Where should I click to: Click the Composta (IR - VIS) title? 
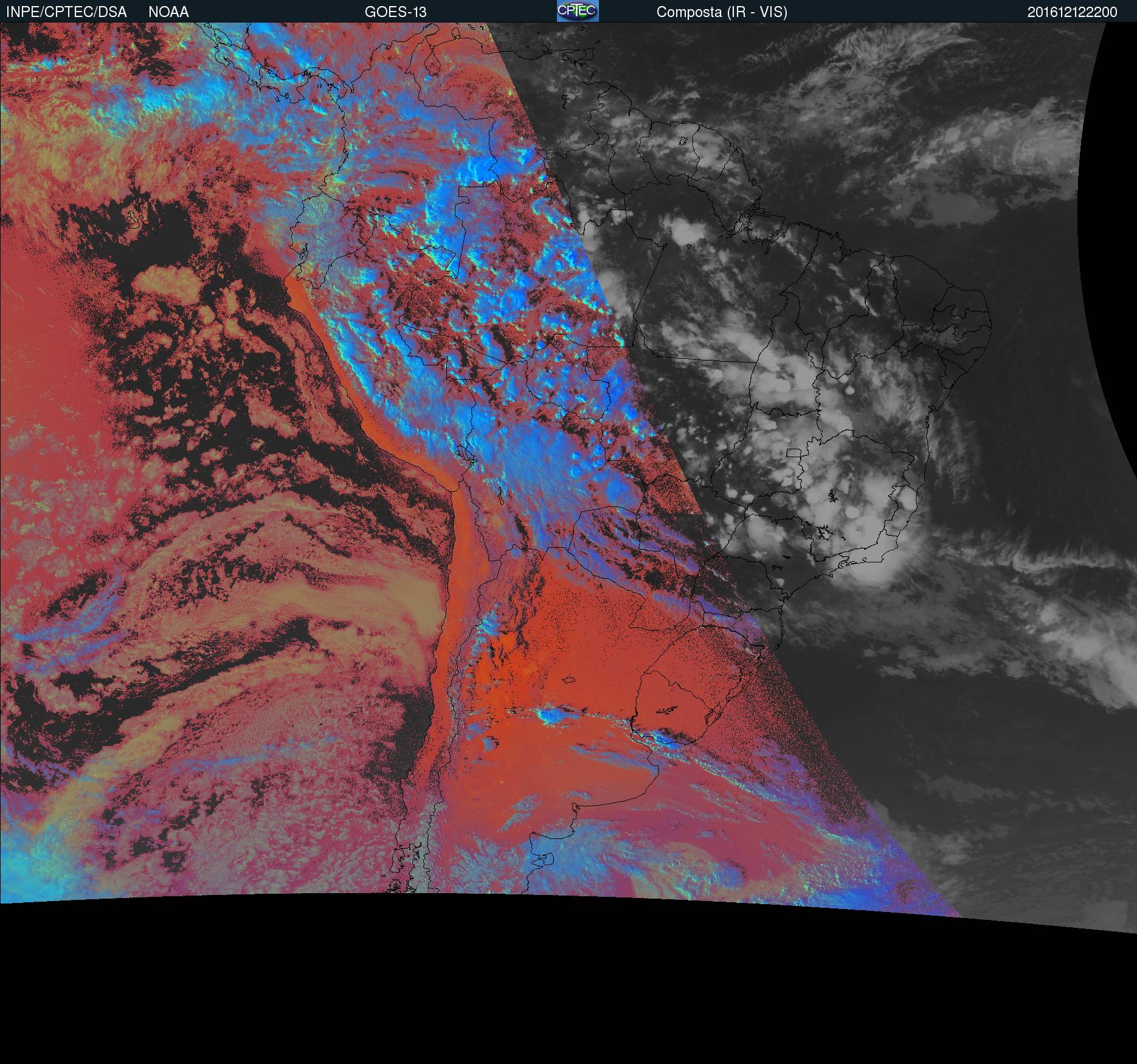(x=722, y=12)
